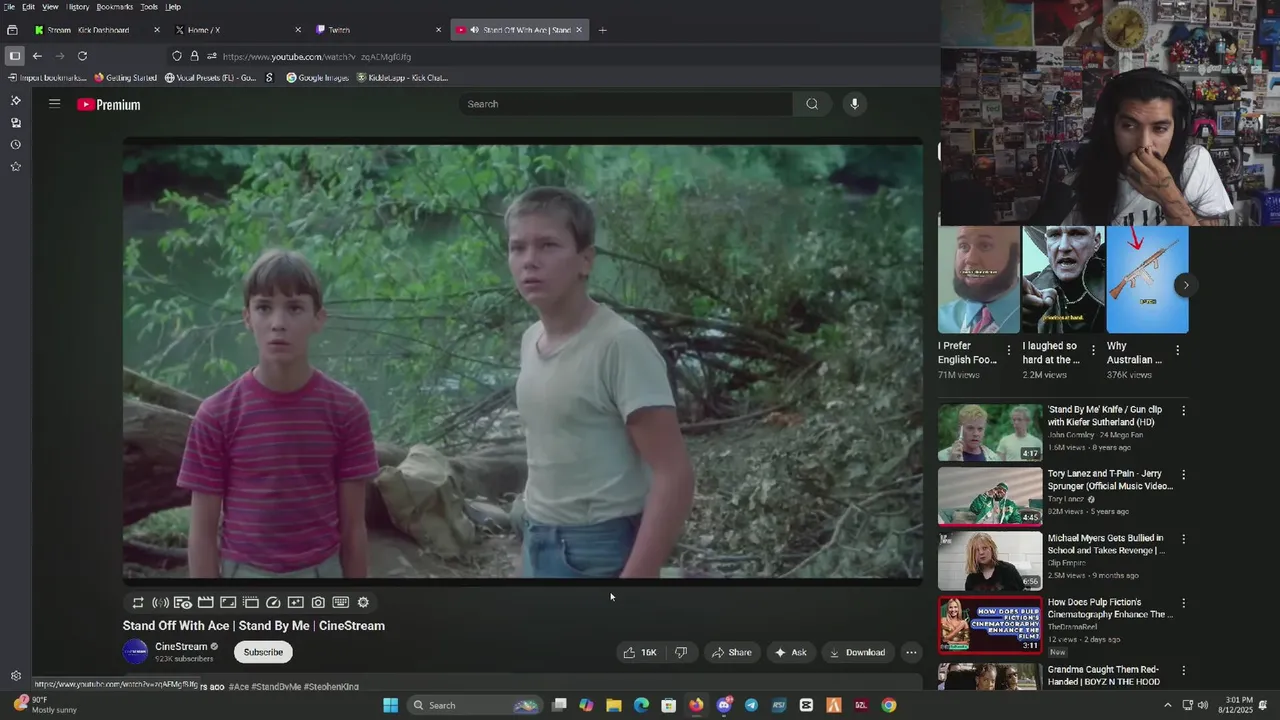Start voice search with microphone icon

[x=854, y=104]
